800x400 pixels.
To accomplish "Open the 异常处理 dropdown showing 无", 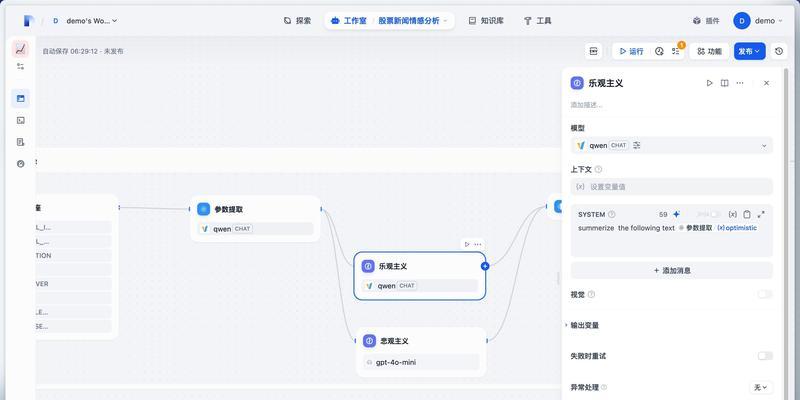I will 761,388.
